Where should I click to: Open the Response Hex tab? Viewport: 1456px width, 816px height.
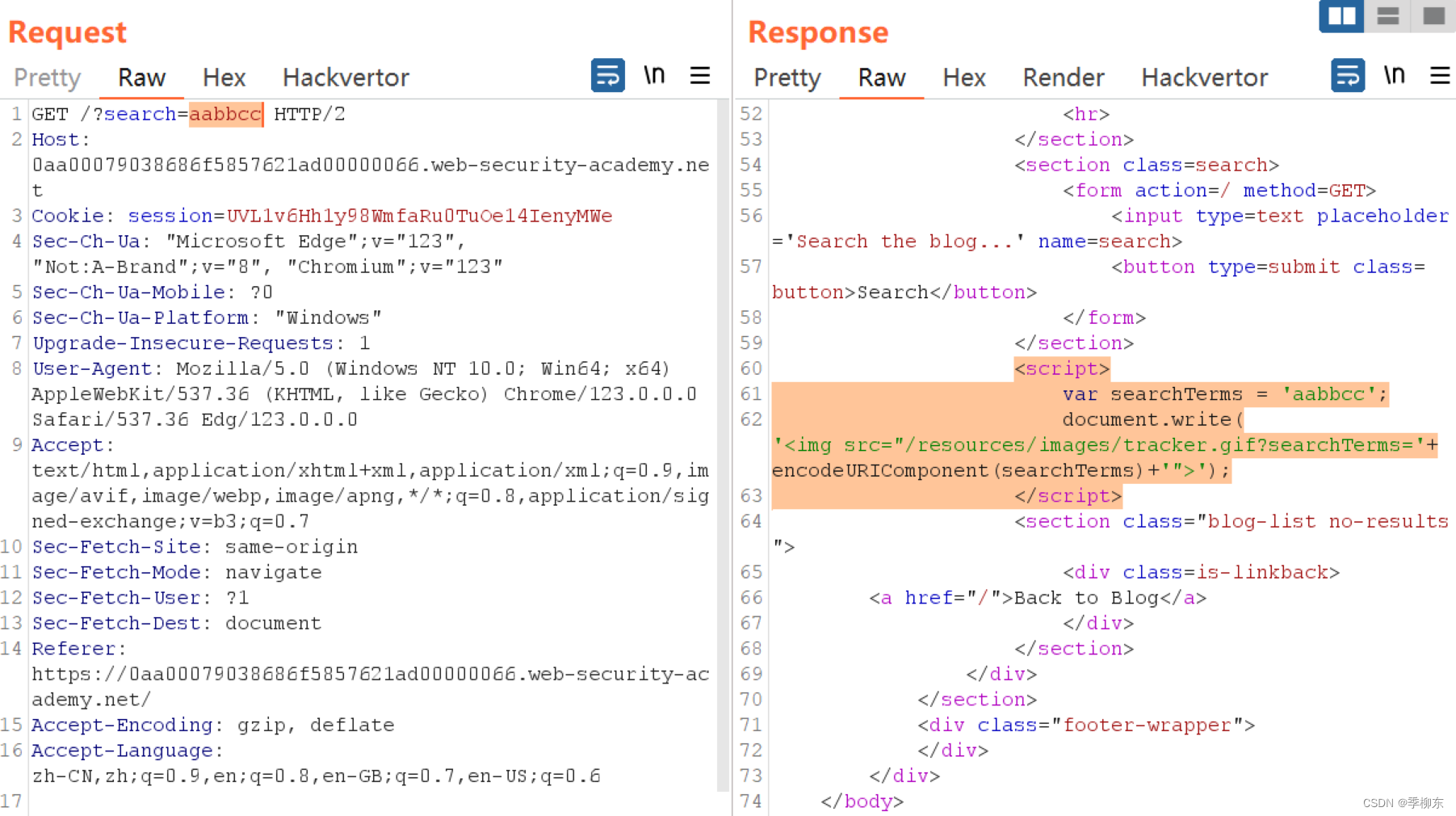(x=964, y=78)
